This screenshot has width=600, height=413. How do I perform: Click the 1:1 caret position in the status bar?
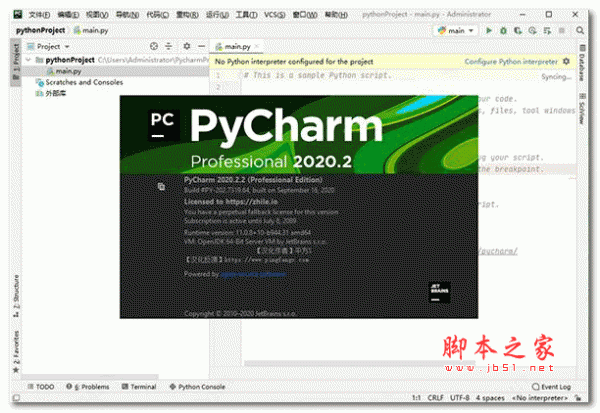416,398
